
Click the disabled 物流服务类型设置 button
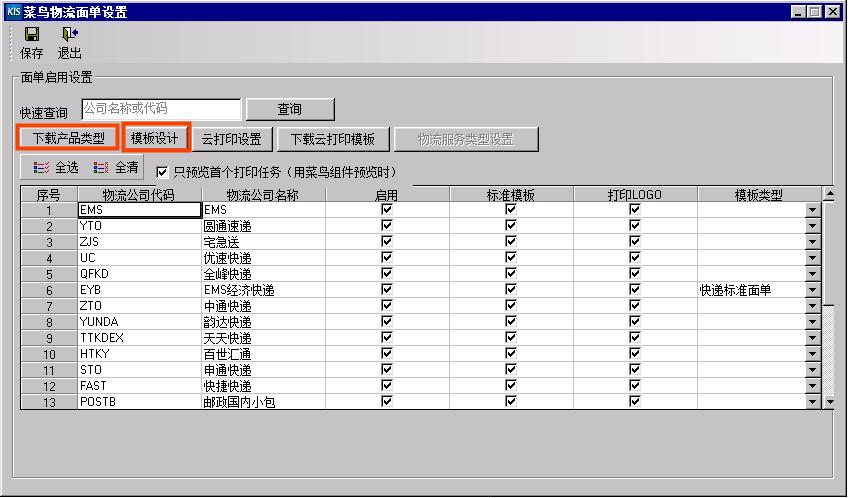[x=466, y=139]
